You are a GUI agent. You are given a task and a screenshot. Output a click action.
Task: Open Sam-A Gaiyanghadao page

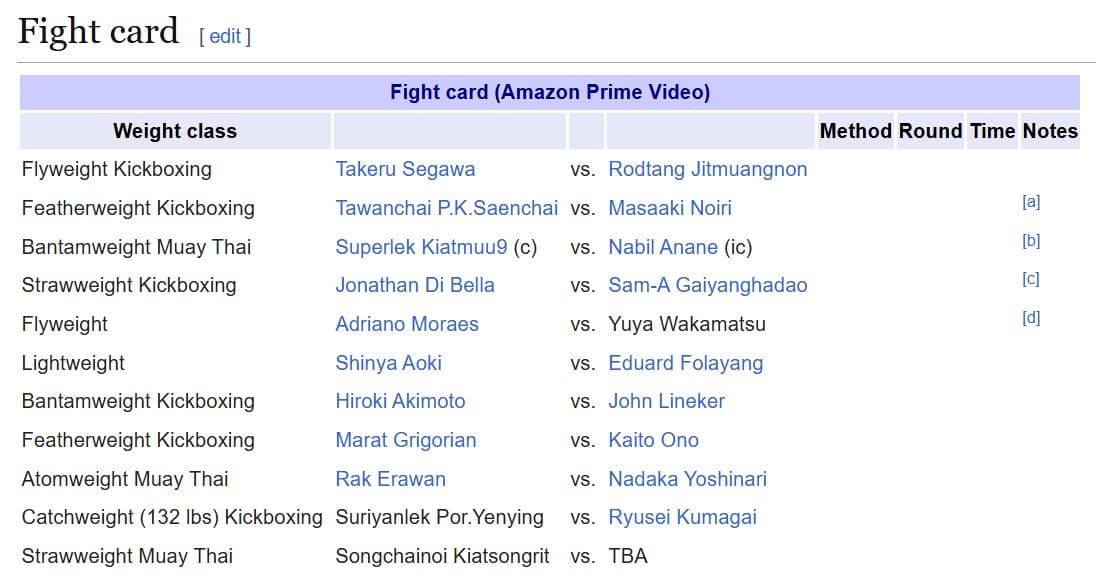[x=707, y=285]
